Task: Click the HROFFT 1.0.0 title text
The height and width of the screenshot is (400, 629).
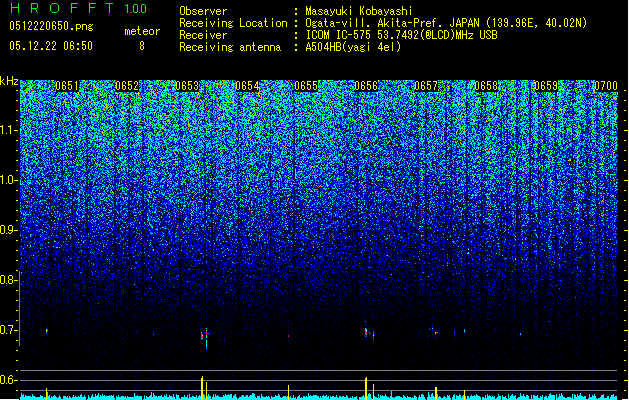Action: tap(78, 8)
